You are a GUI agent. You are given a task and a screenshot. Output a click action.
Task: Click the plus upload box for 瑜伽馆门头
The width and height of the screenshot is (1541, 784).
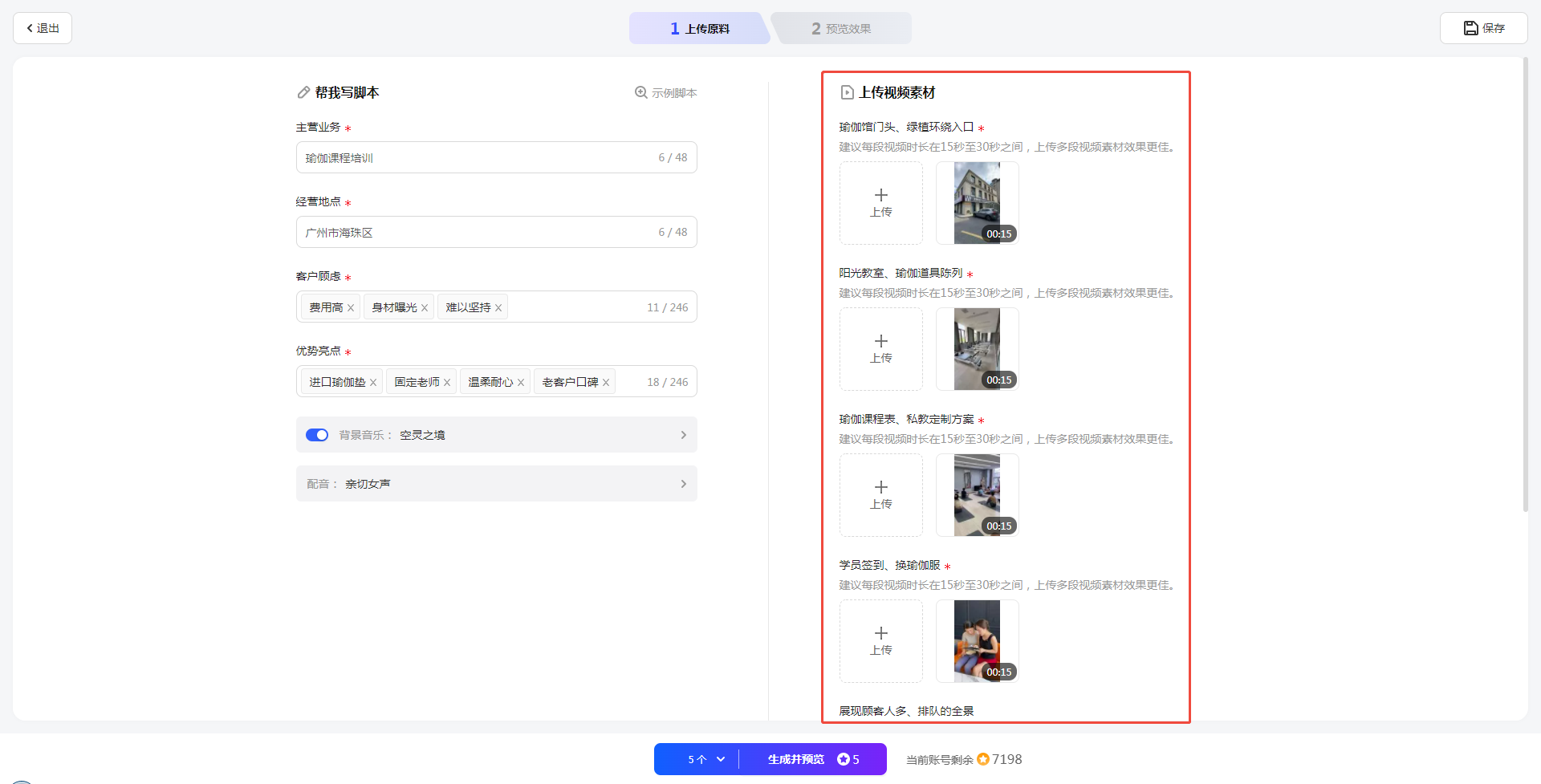coord(880,203)
